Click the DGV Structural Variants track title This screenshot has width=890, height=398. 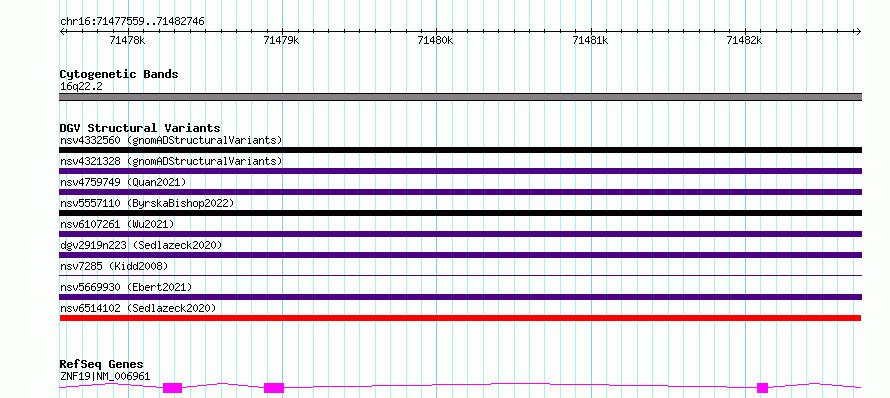point(140,128)
